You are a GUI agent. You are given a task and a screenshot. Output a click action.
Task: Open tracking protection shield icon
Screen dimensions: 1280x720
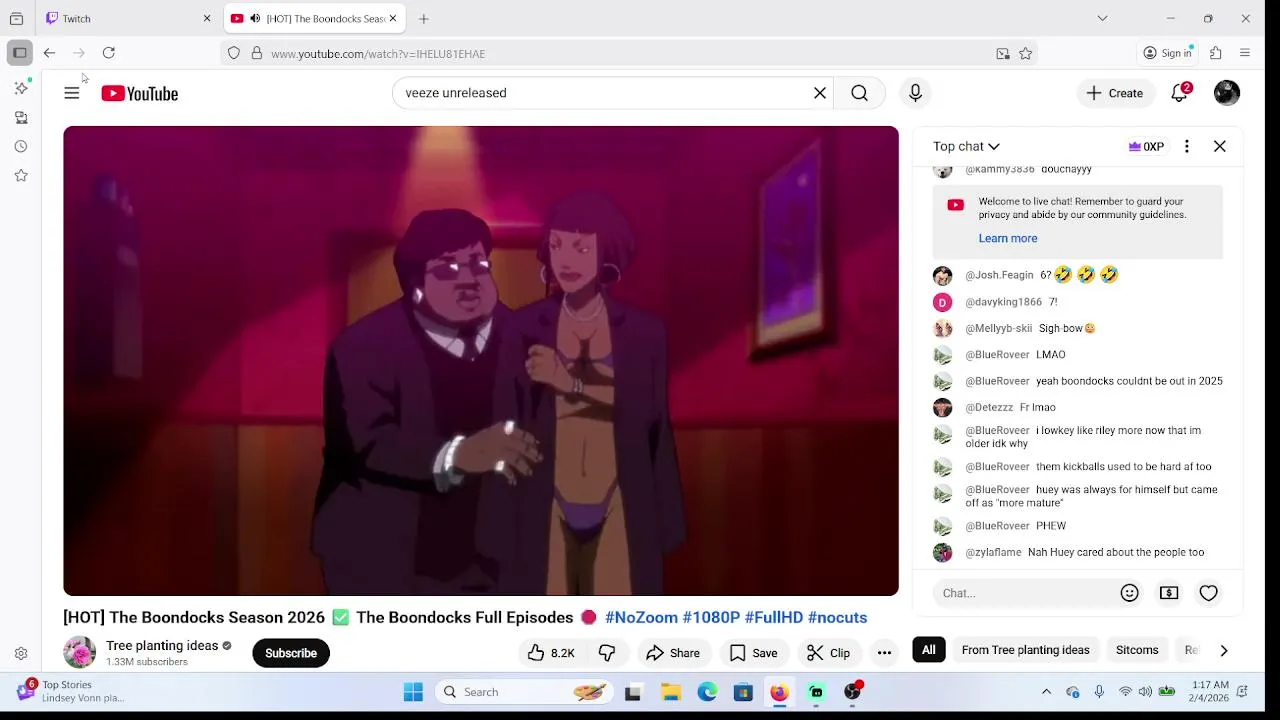234,53
